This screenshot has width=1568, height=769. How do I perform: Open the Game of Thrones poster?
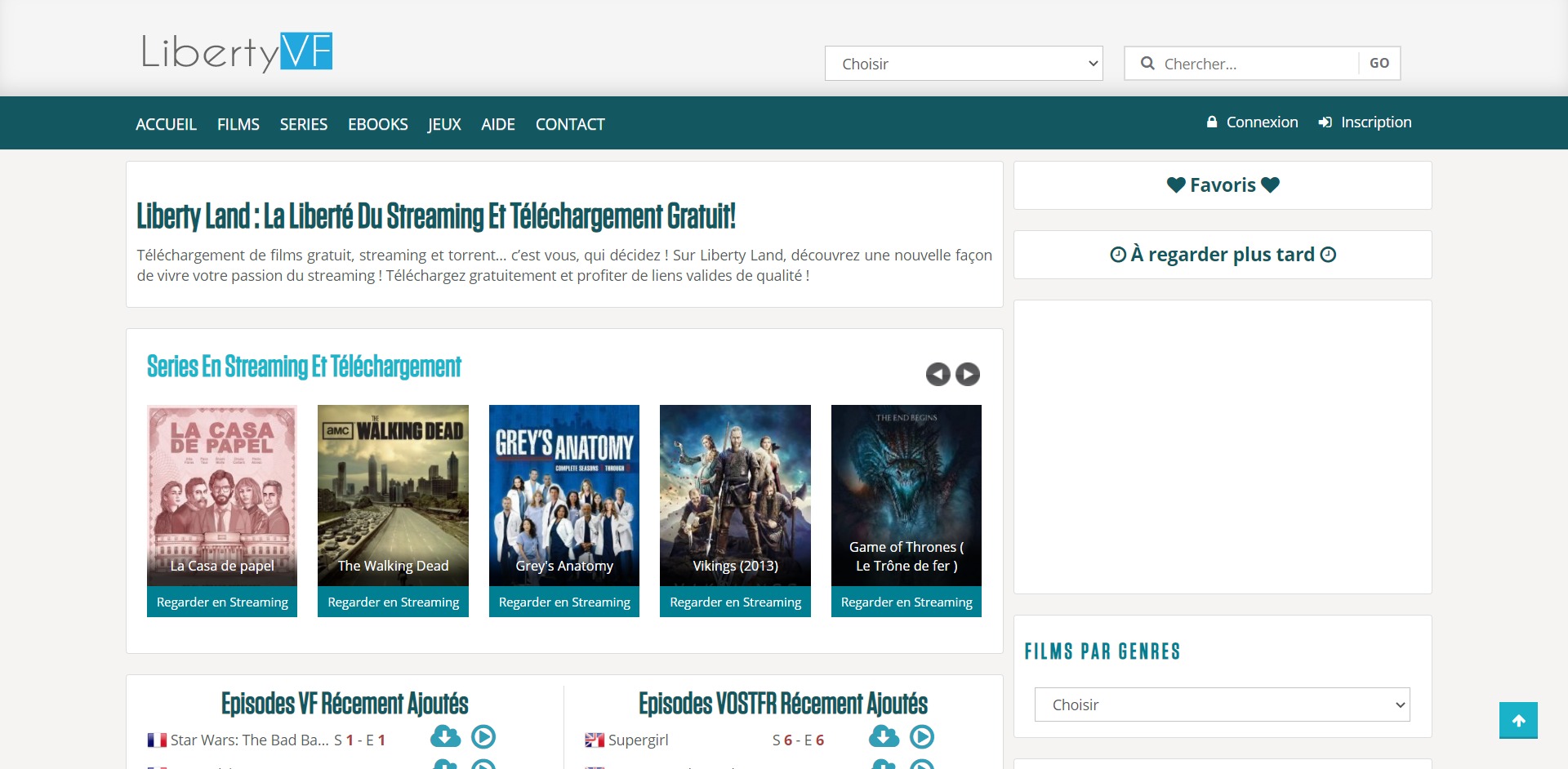tap(906, 496)
